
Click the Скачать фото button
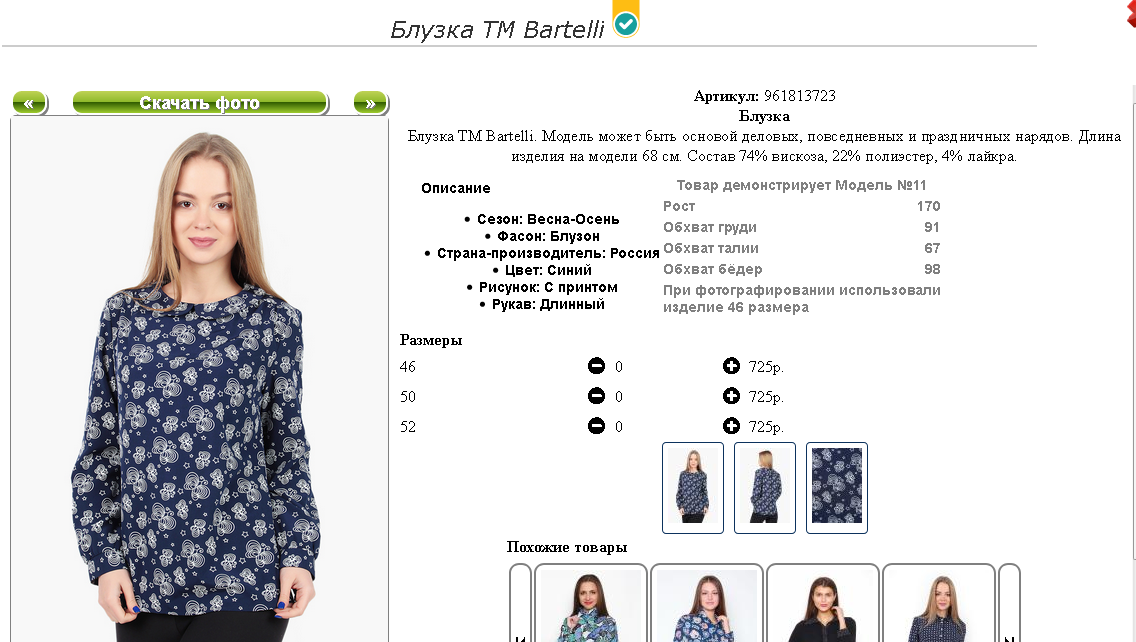point(200,103)
